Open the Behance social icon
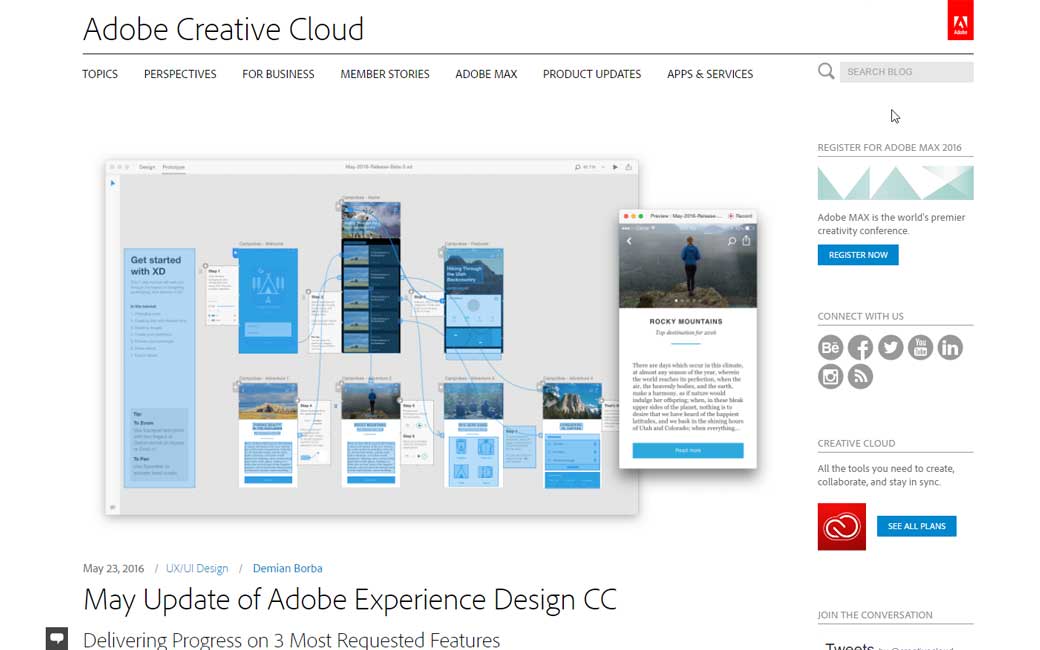1040x650 pixels. pos(831,347)
